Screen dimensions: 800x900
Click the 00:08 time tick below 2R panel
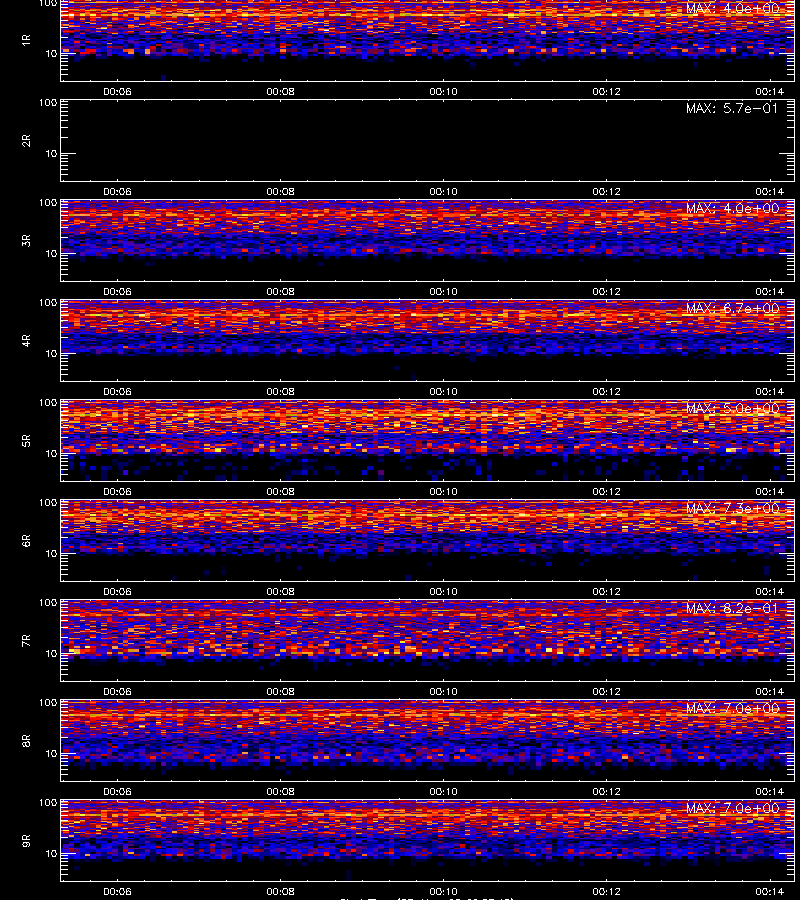pyautogui.click(x=280, y=192)
